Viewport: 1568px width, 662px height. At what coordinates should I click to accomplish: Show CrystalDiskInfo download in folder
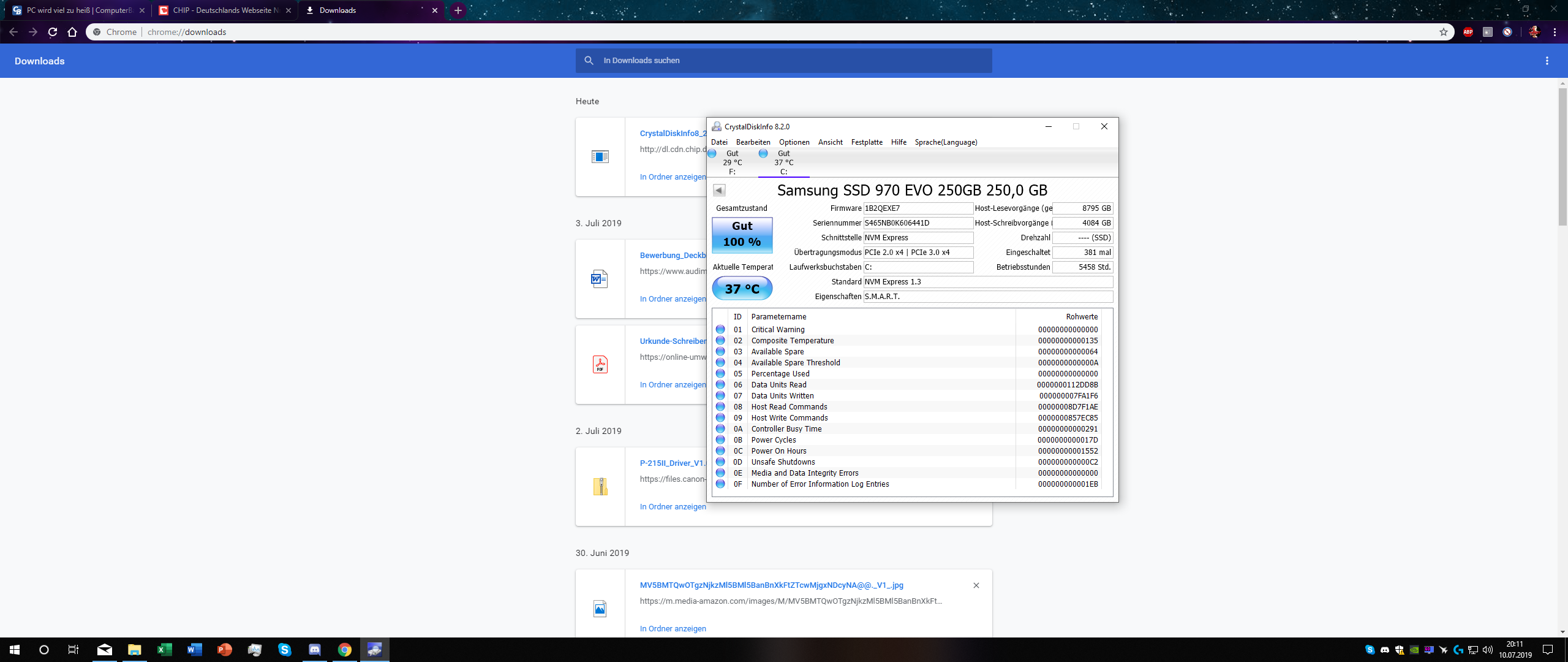coord(673,177)
